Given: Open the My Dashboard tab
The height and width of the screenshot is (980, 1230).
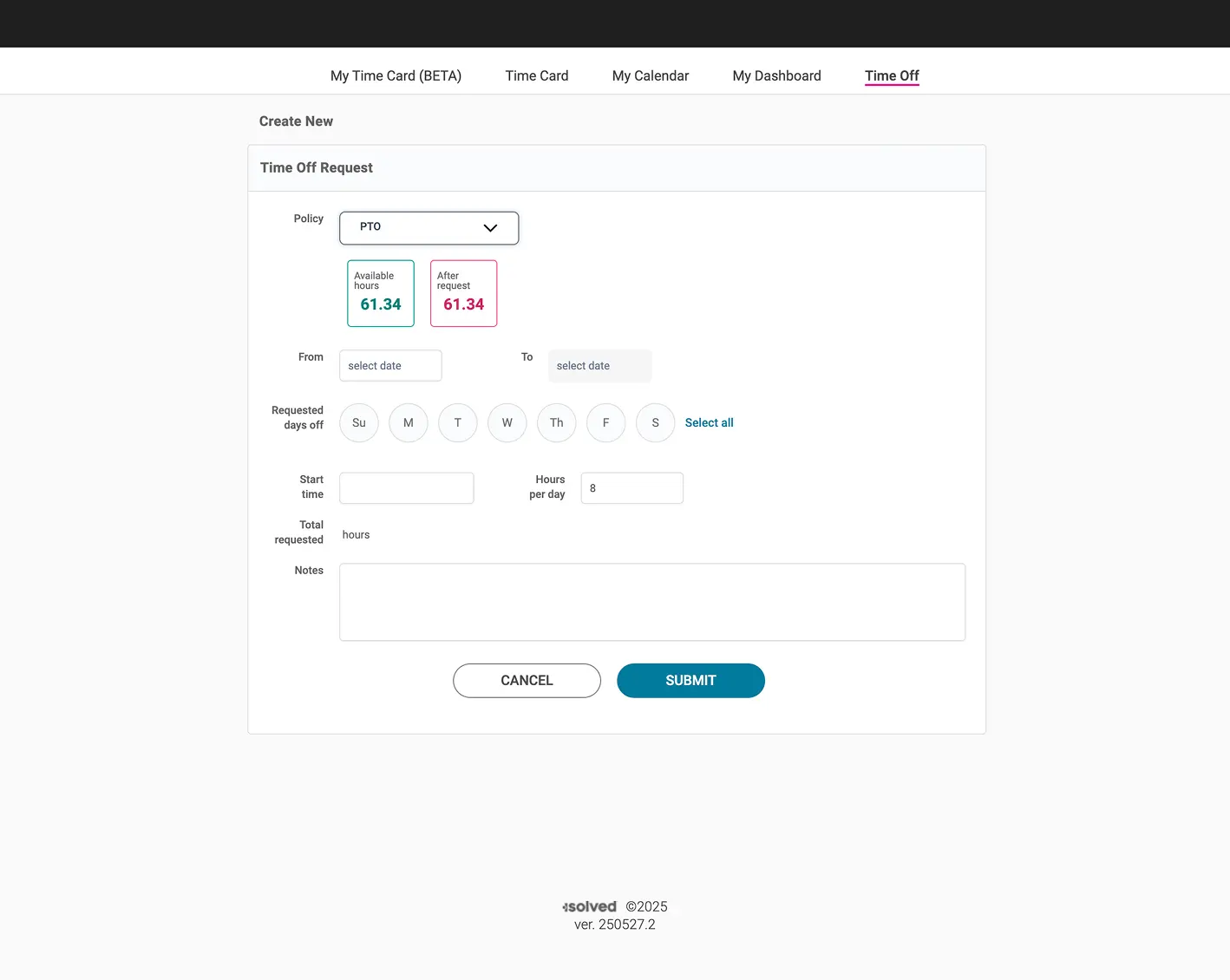Looking at the screenshot, I should click(776, 75).
